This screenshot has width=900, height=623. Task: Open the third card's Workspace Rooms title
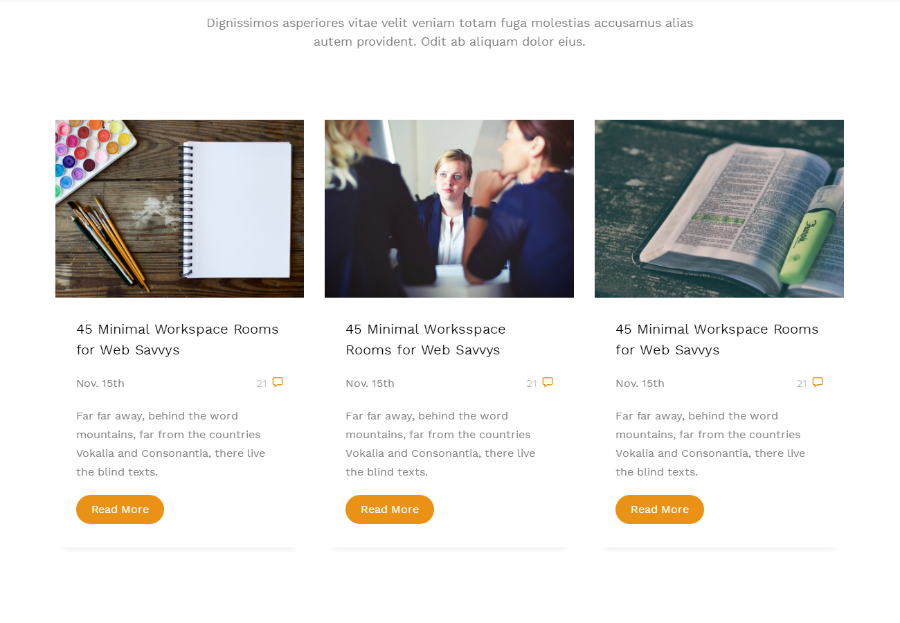pos(717,339)
